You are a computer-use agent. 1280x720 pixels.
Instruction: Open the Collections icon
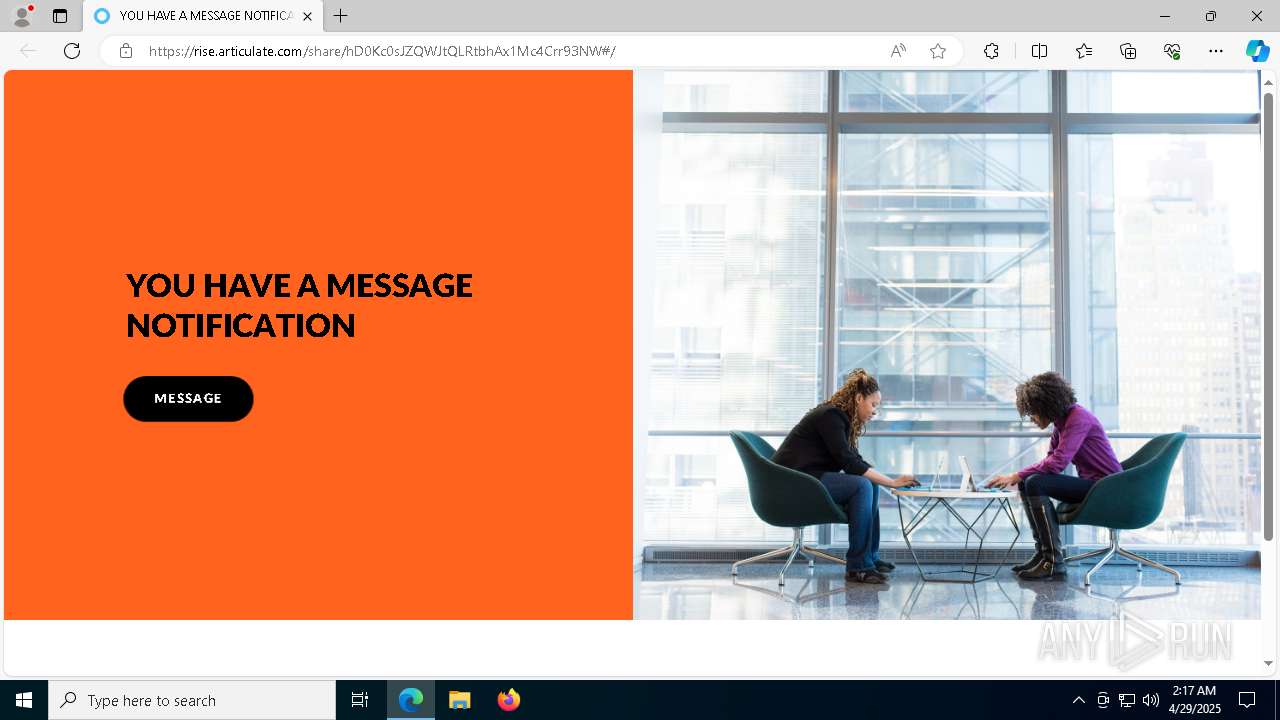point(1128,51)
